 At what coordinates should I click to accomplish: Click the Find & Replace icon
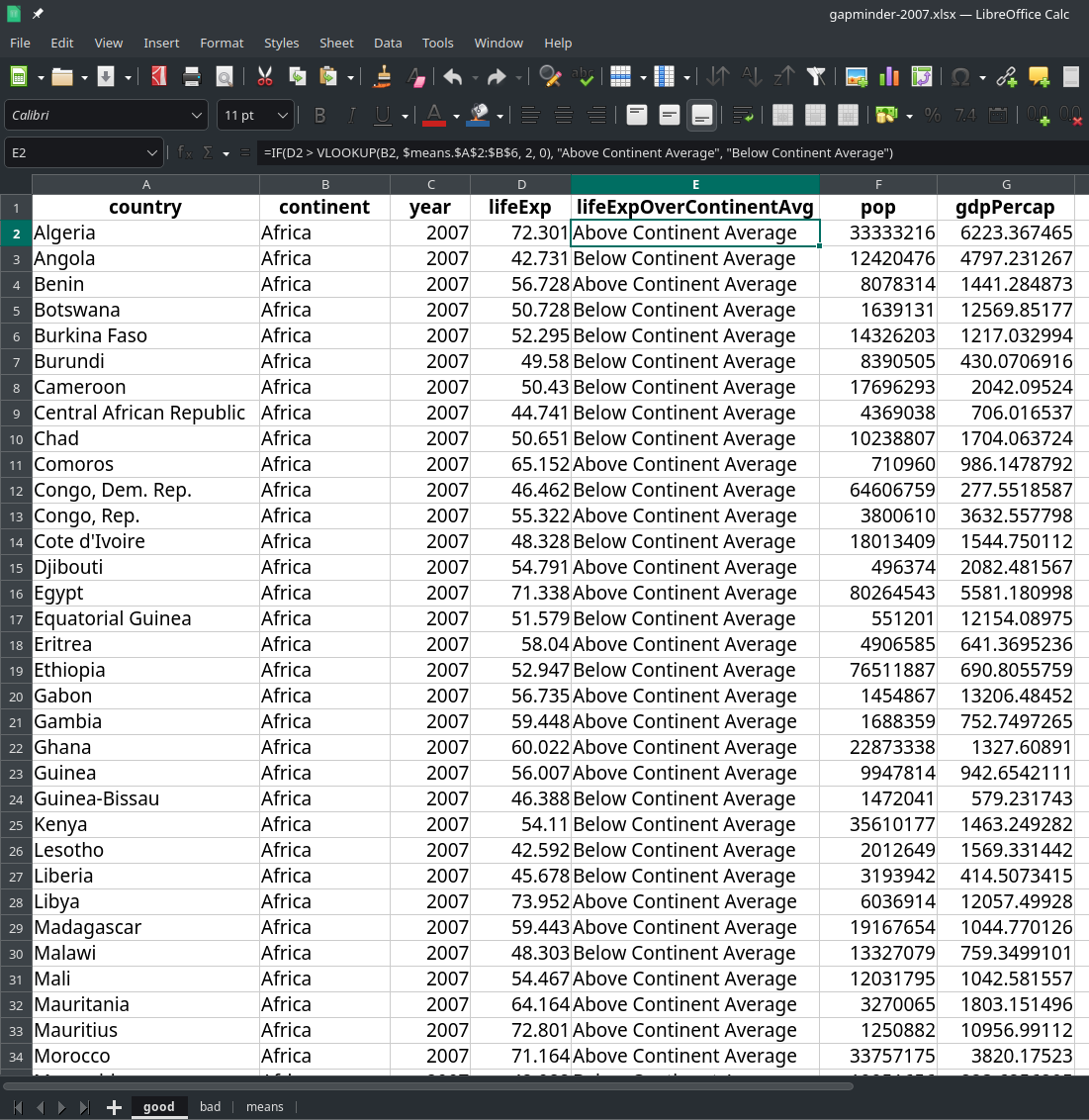pyautogui.click(x=550, y=77)
